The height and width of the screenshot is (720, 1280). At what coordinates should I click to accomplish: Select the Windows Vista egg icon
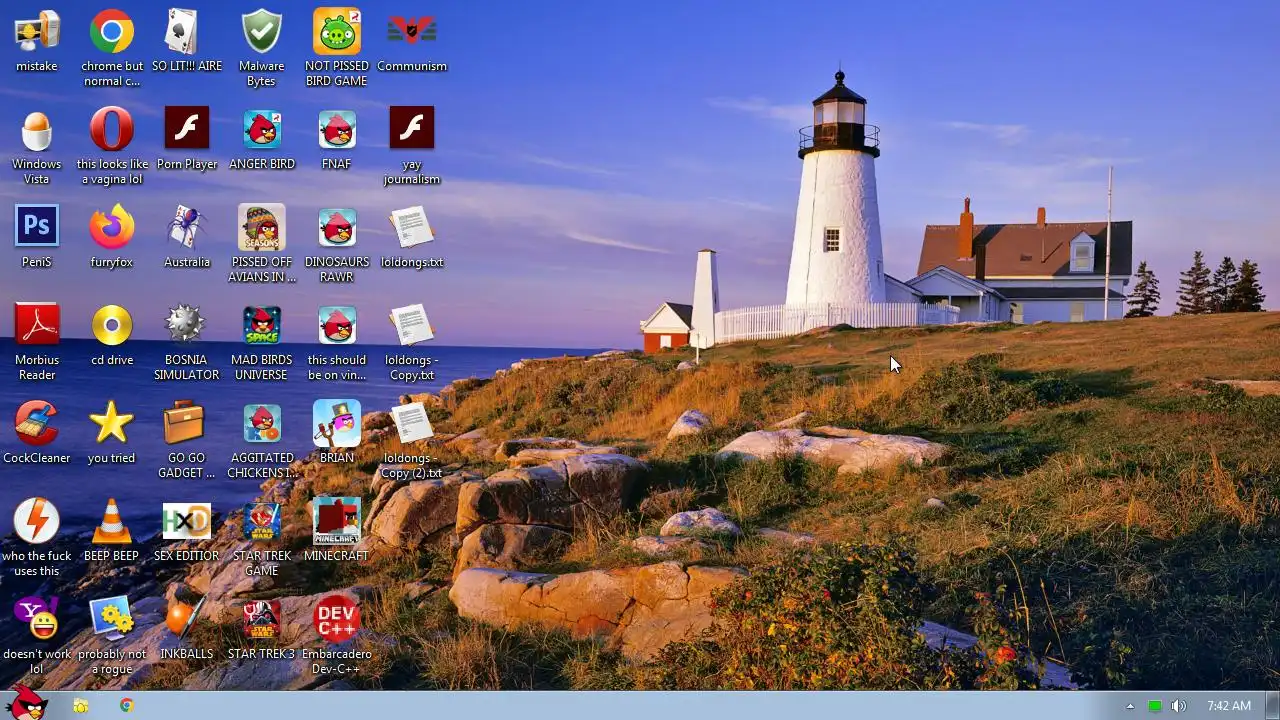[37, 130]
